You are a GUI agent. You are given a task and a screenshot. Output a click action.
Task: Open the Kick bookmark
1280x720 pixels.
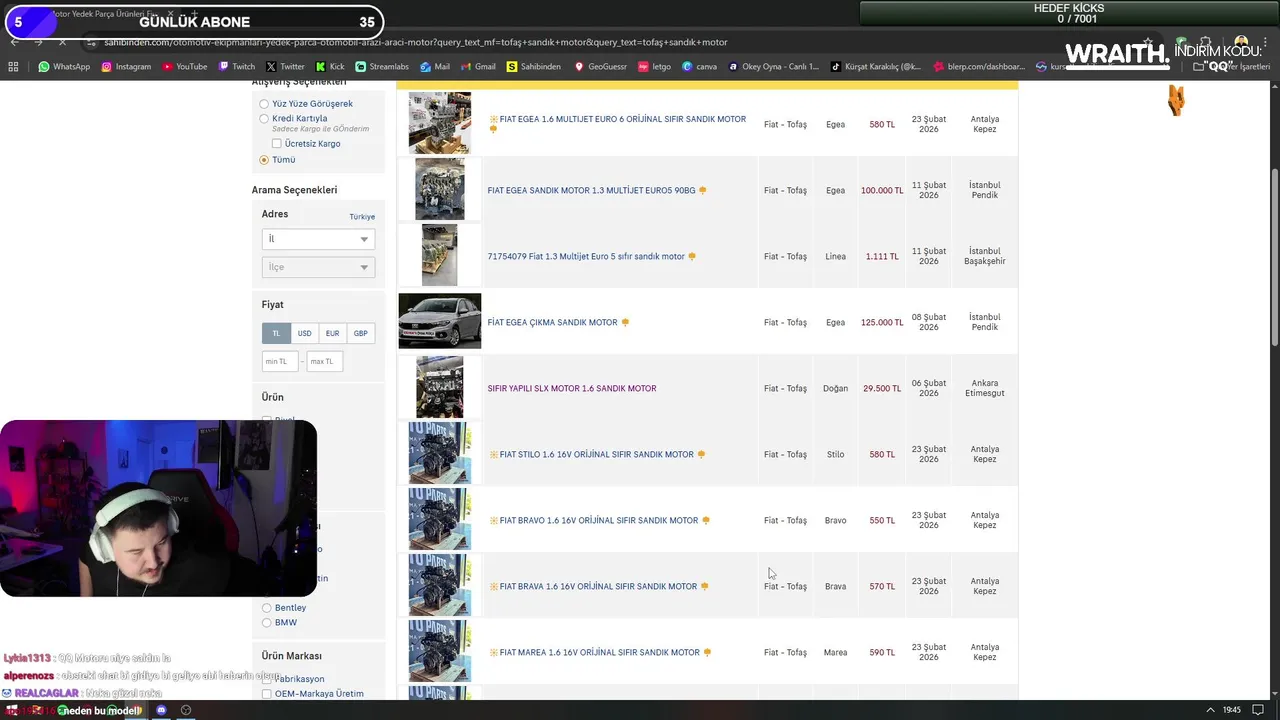pyautogui.click(x=329, y=67)
